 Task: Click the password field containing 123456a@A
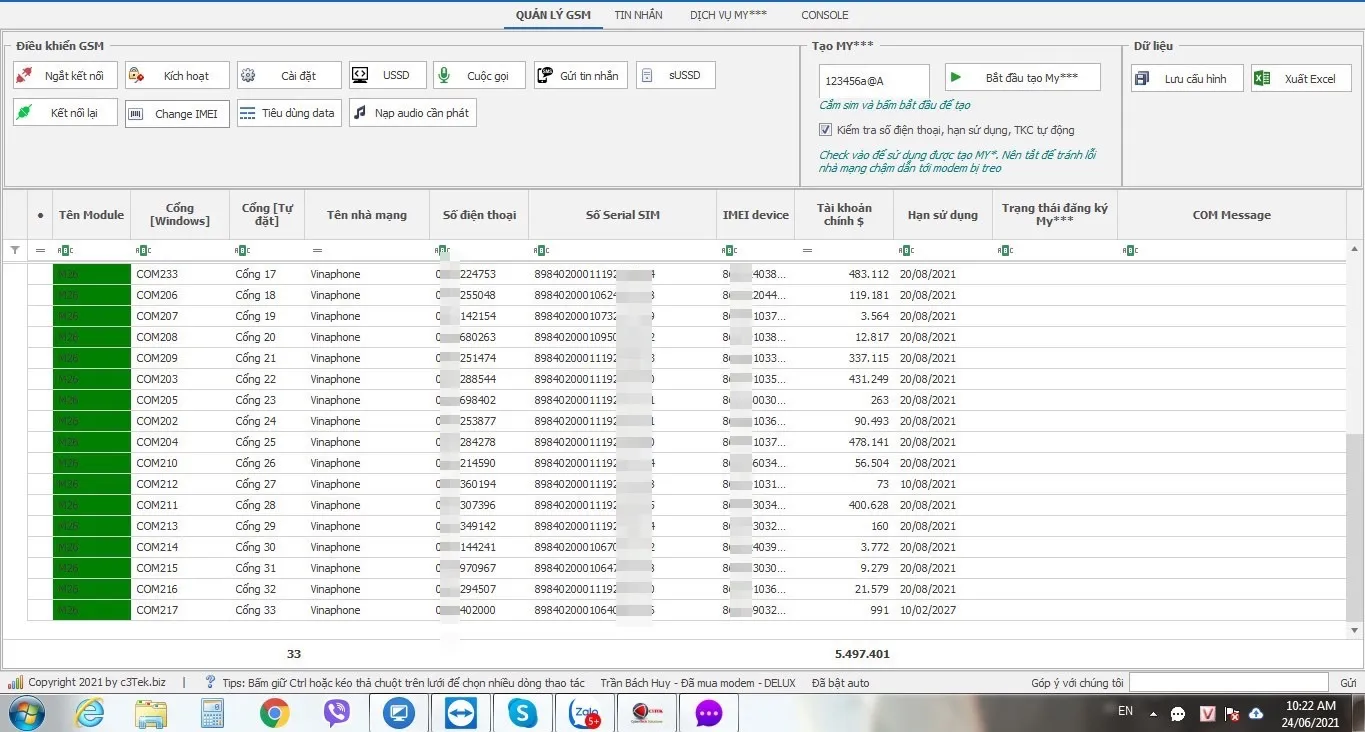coord(873,81)
